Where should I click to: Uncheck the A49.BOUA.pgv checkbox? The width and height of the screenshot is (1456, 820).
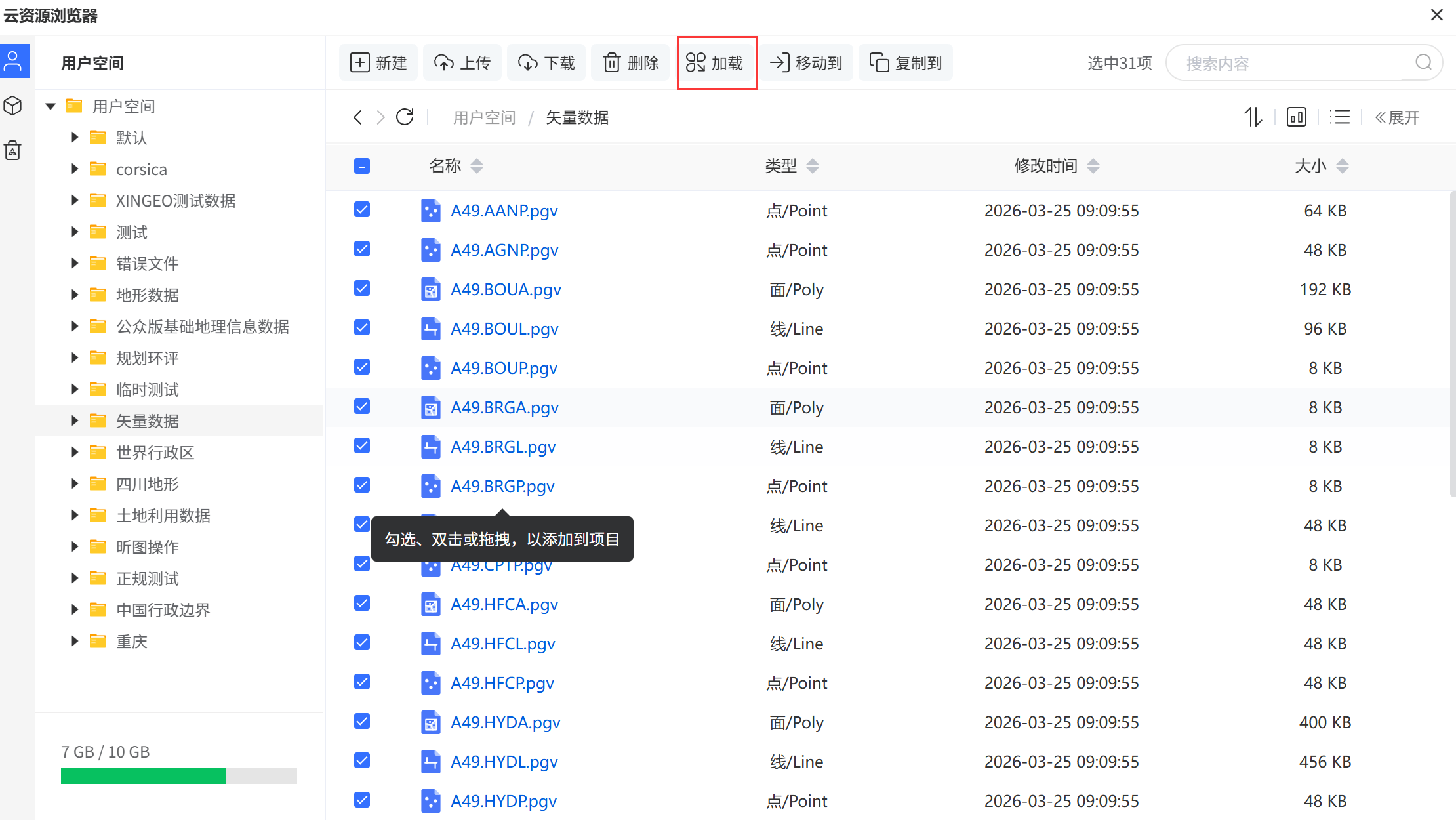click(362, 288)
